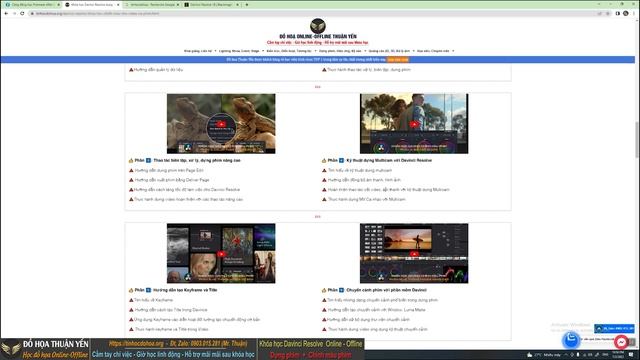Open the Chrome three-dot menu

(634, 13)
